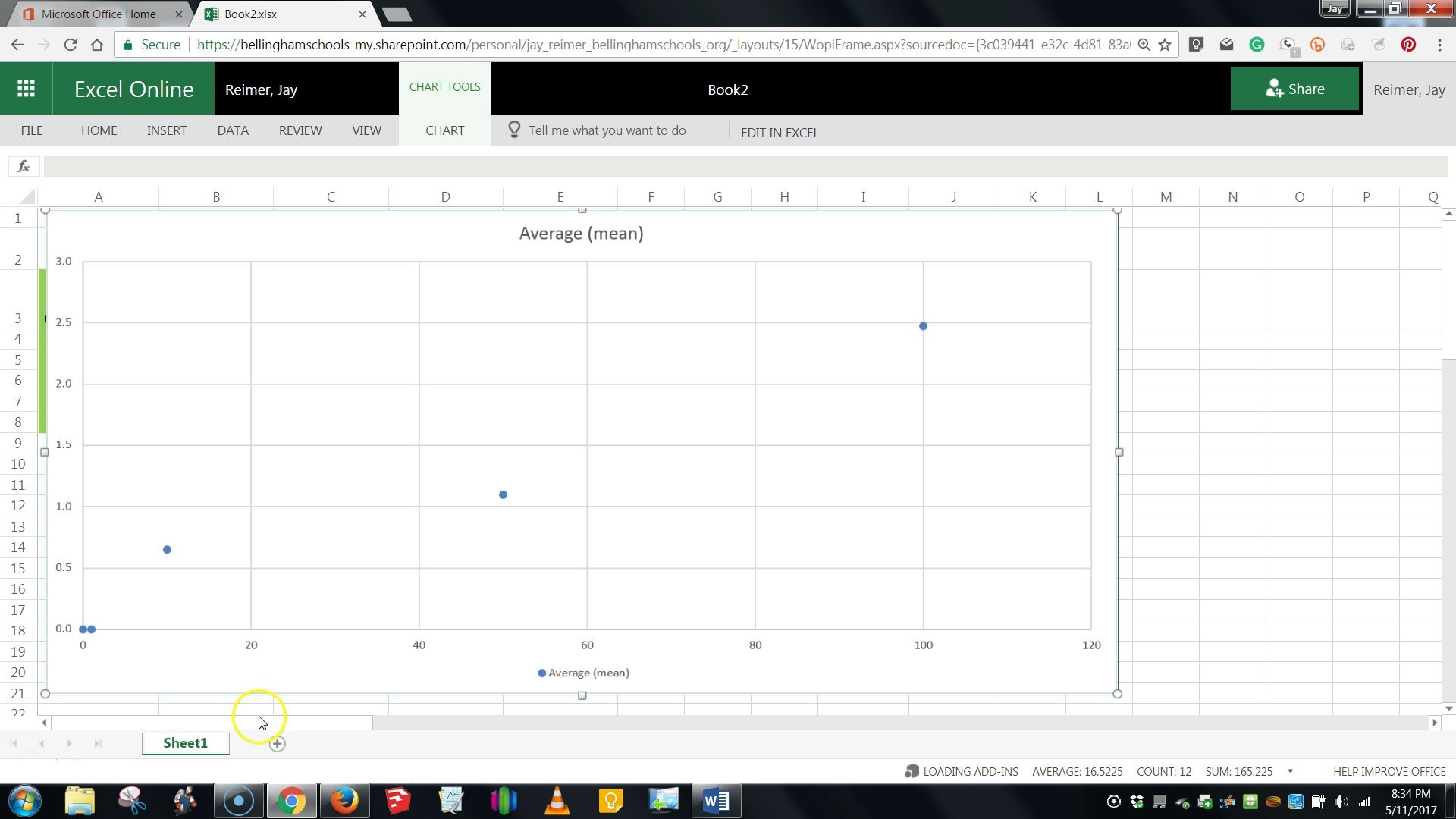This screenshot has height=819, width=1456.
Task: Add a new sheet with the plus icon
Action: click(x=277, y=743)
